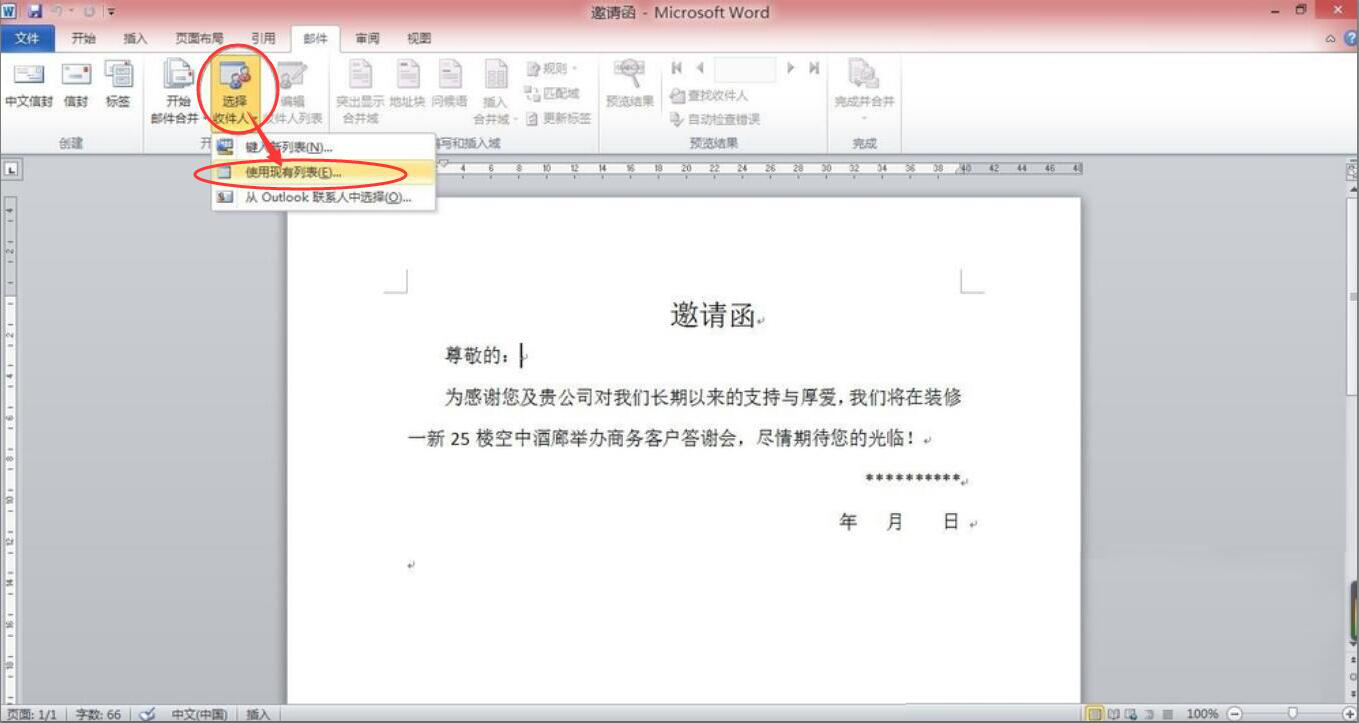
Task: Click the 邀请函 title text in the document
Action: (x=712, y=315)
